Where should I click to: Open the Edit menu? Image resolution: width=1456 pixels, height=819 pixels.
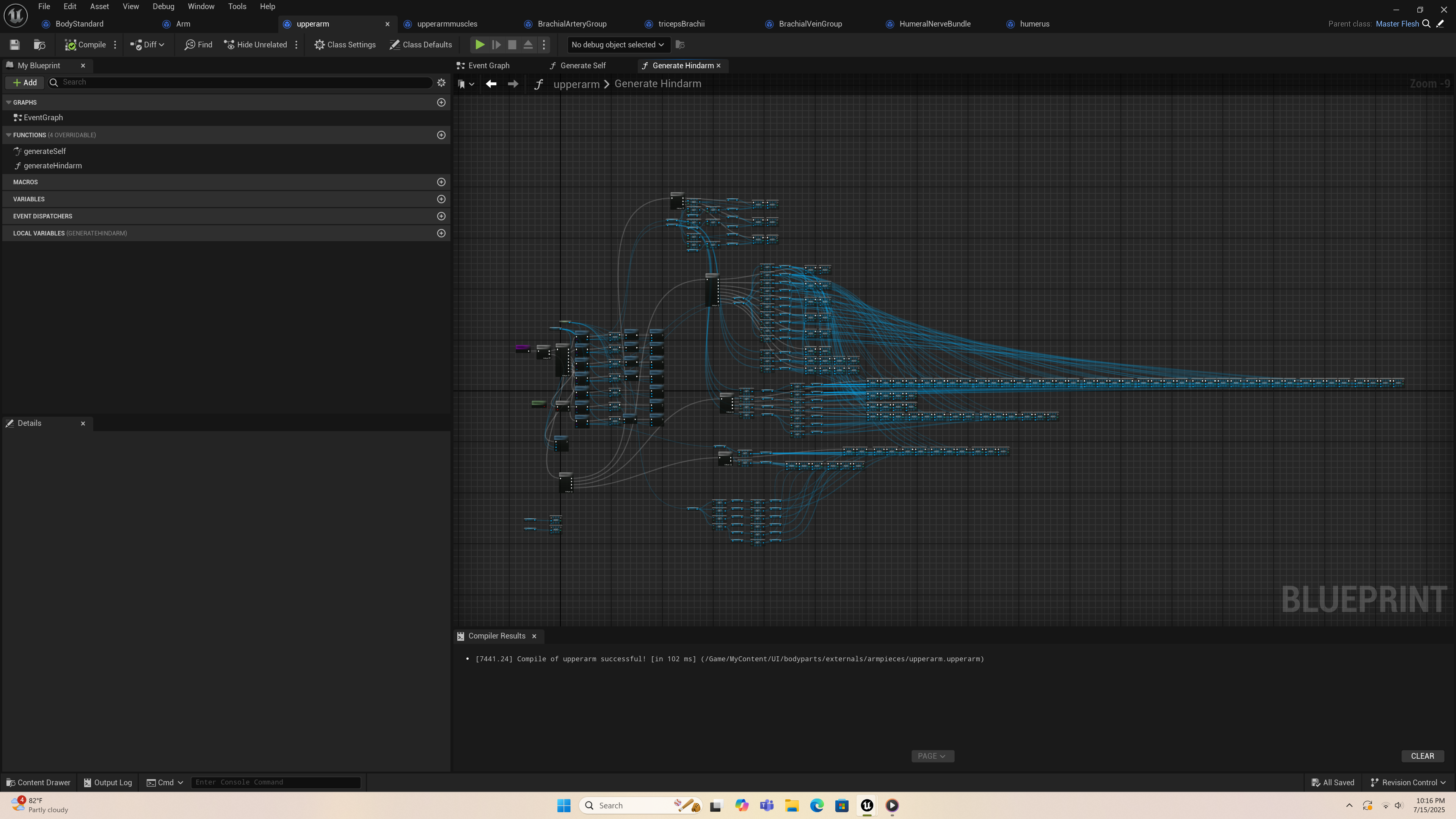[x=69, y=7]
